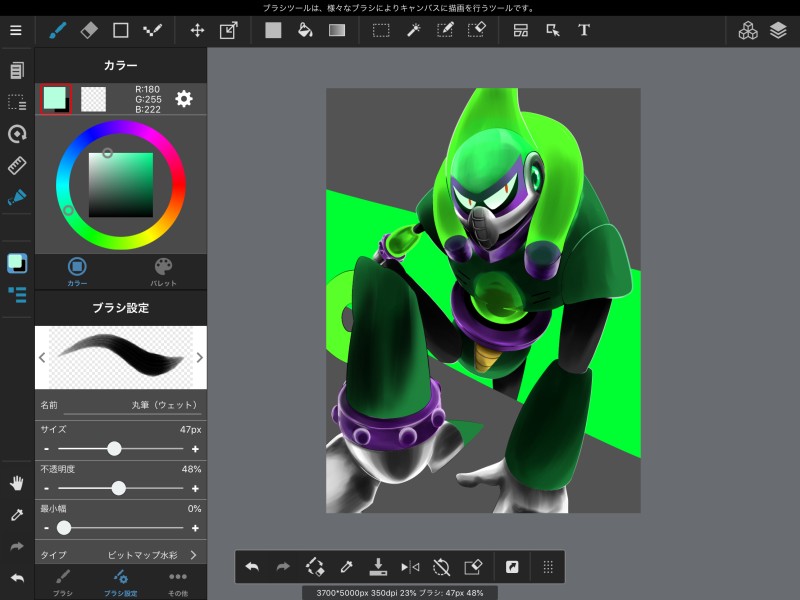
Task: Show next brush preview arrow
Action: pyautogui.click(x=200, y=357)
